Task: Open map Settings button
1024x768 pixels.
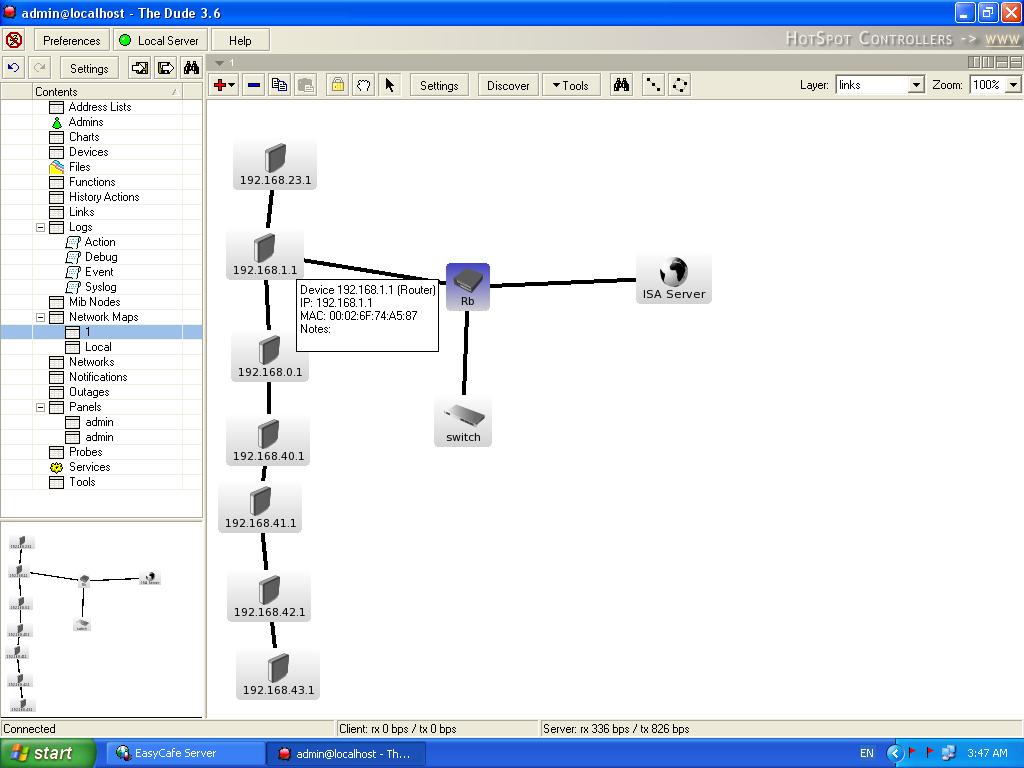Action: point(439,86)
